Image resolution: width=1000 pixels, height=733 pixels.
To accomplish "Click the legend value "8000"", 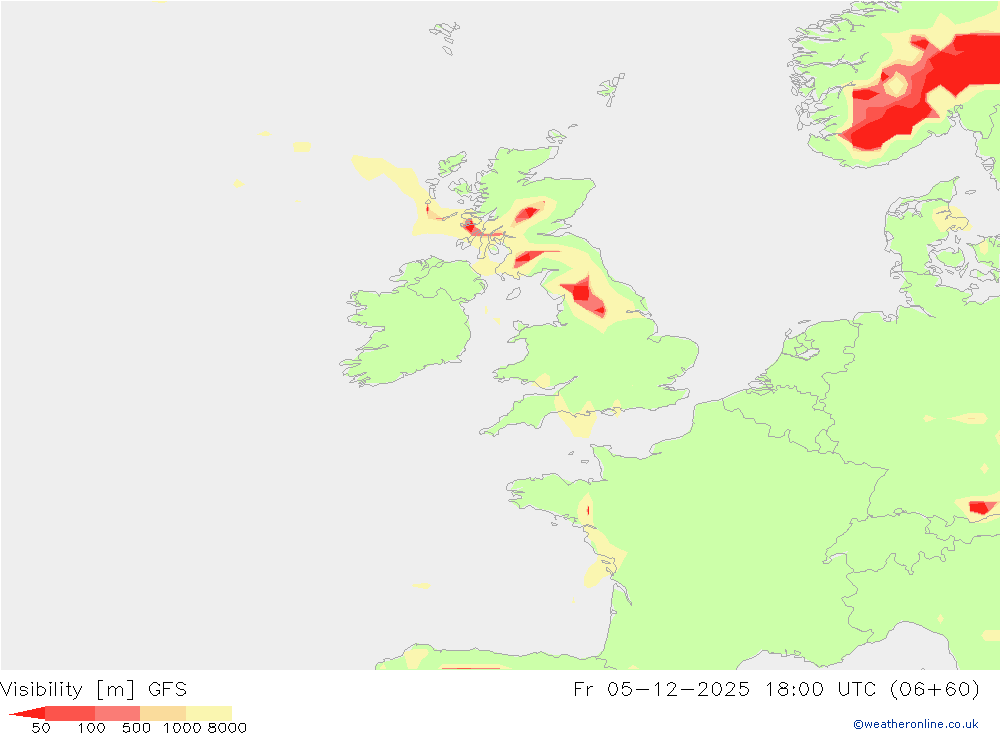I will pos(227,728).
